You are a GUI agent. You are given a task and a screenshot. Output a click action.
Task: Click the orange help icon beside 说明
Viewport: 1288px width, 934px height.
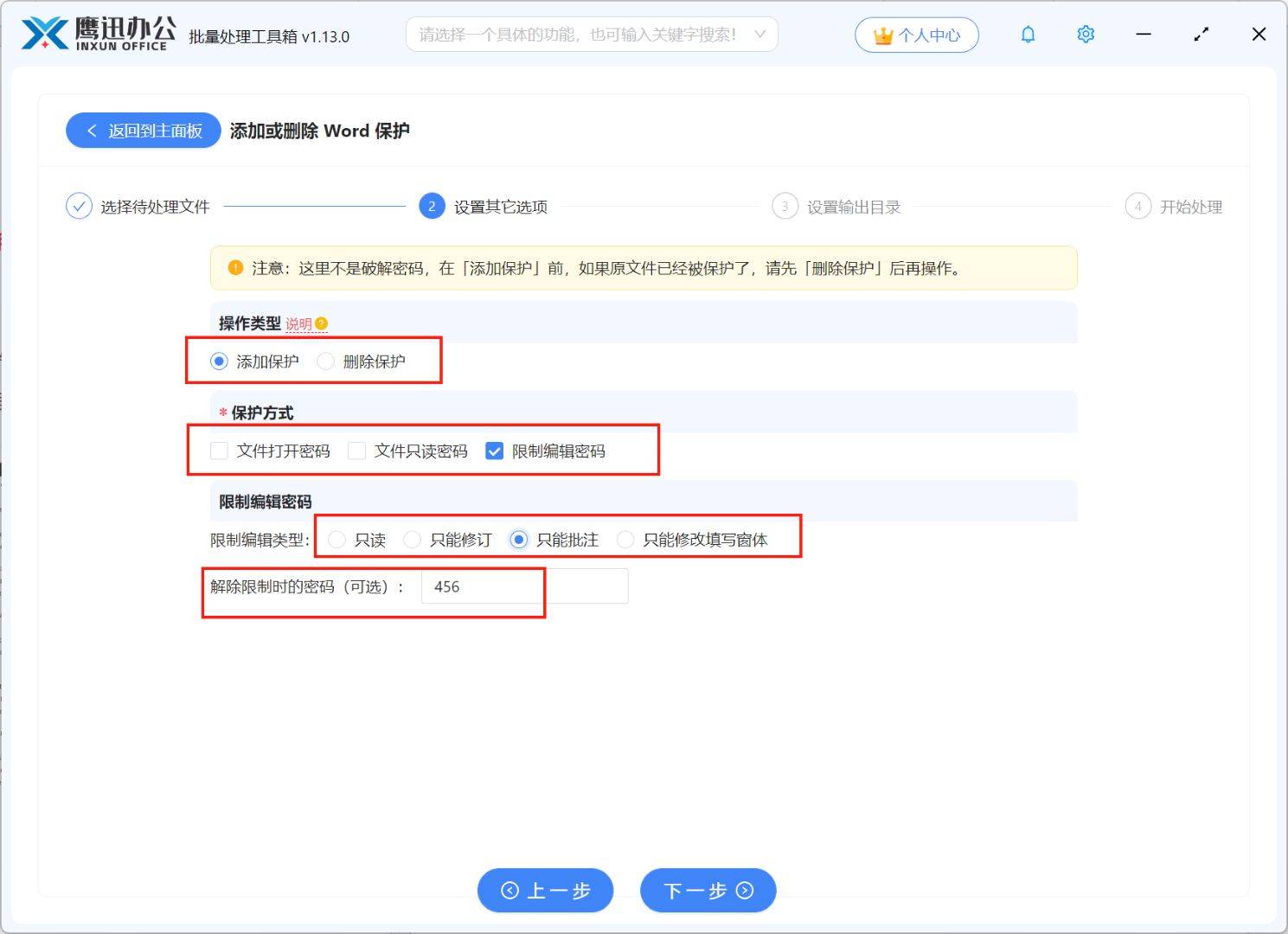(x=321, y=323)
